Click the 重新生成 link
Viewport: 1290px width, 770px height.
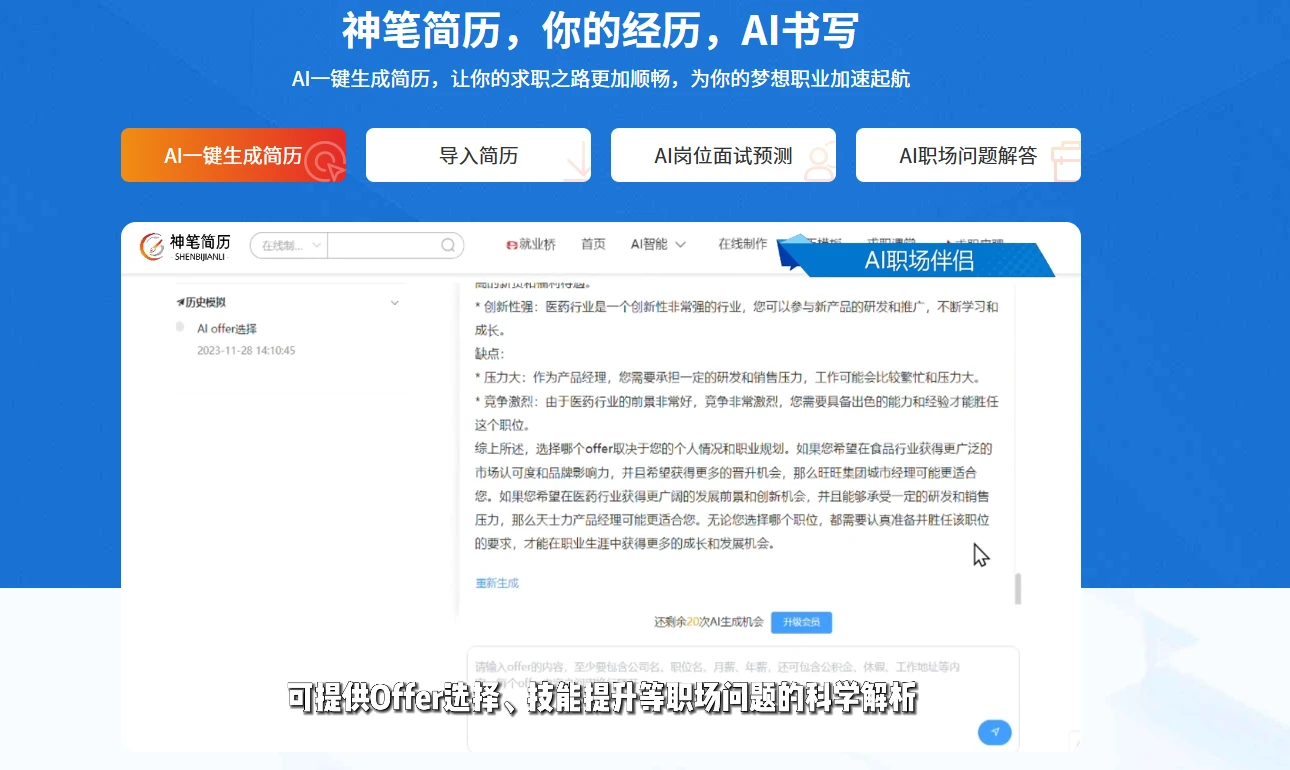[497, 583]
